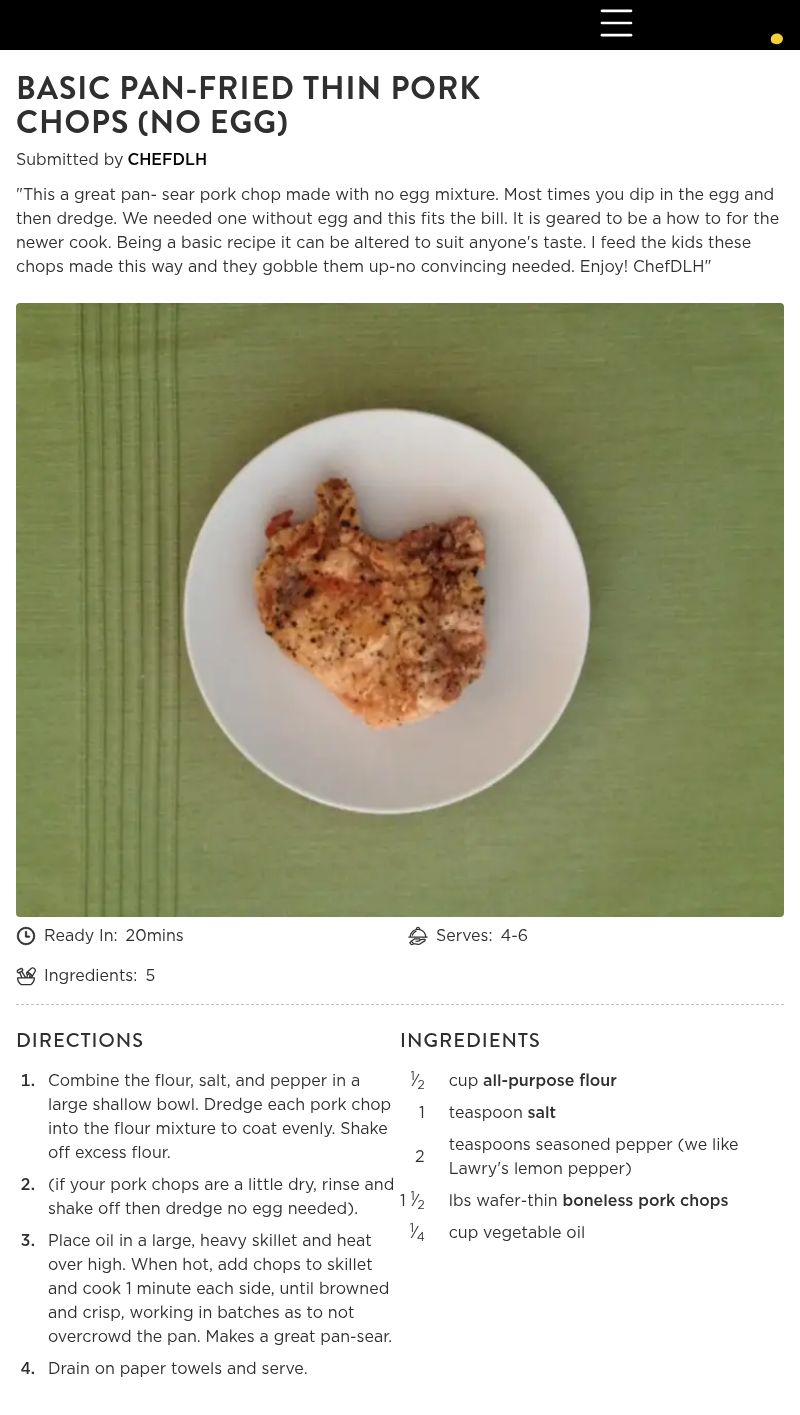The image size is (800, 1415).
Task: Click direction step 1 text
Action: tap(219, 1117)
